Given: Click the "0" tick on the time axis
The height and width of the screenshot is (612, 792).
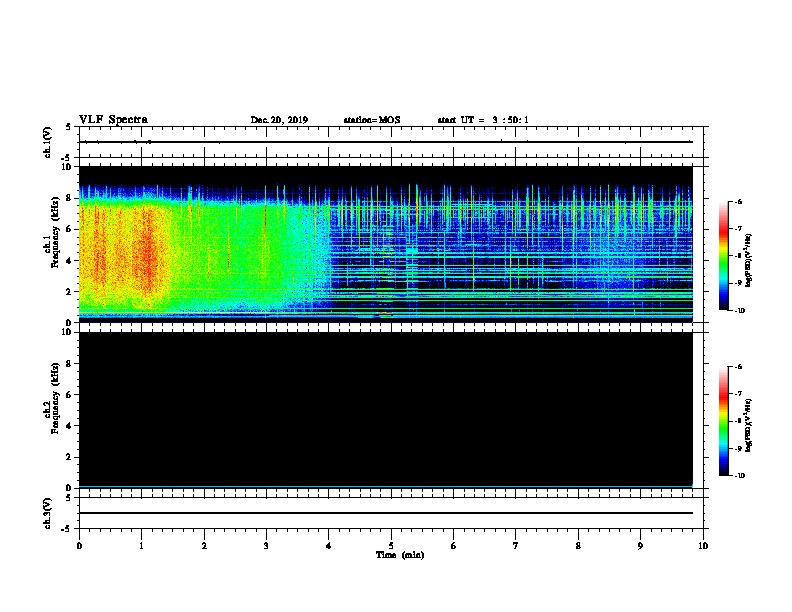Looking at the screenshot, I should pos(79,546).
